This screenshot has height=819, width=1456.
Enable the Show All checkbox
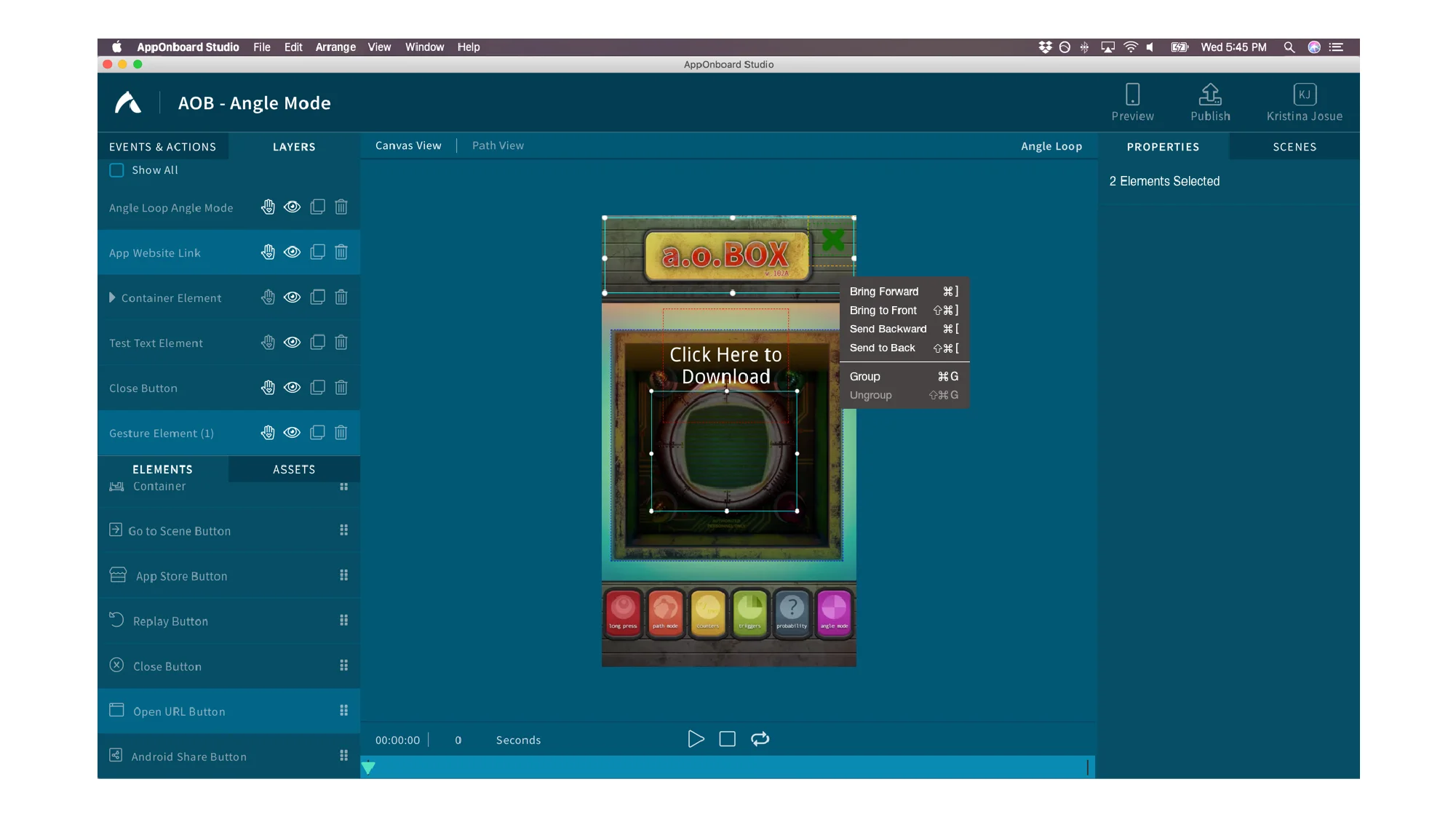(116, 170)
